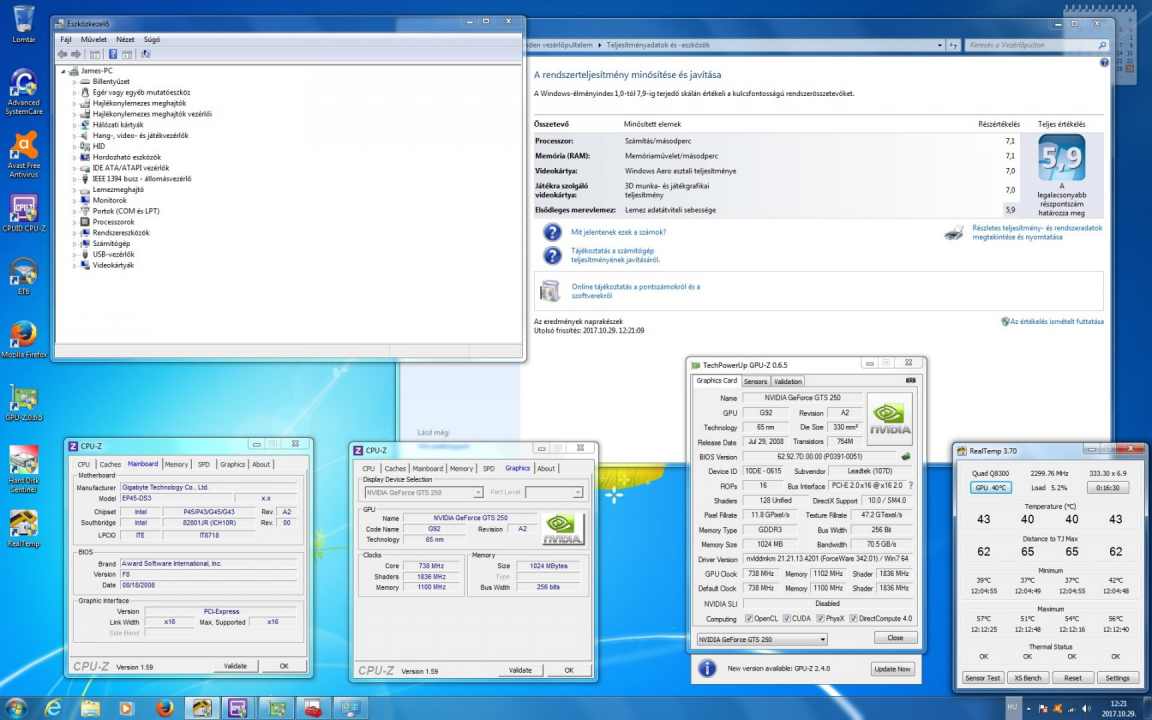Click Reset button in RealTemp
Viewport: 1152px width, 720px height.
click(1073, 678)
